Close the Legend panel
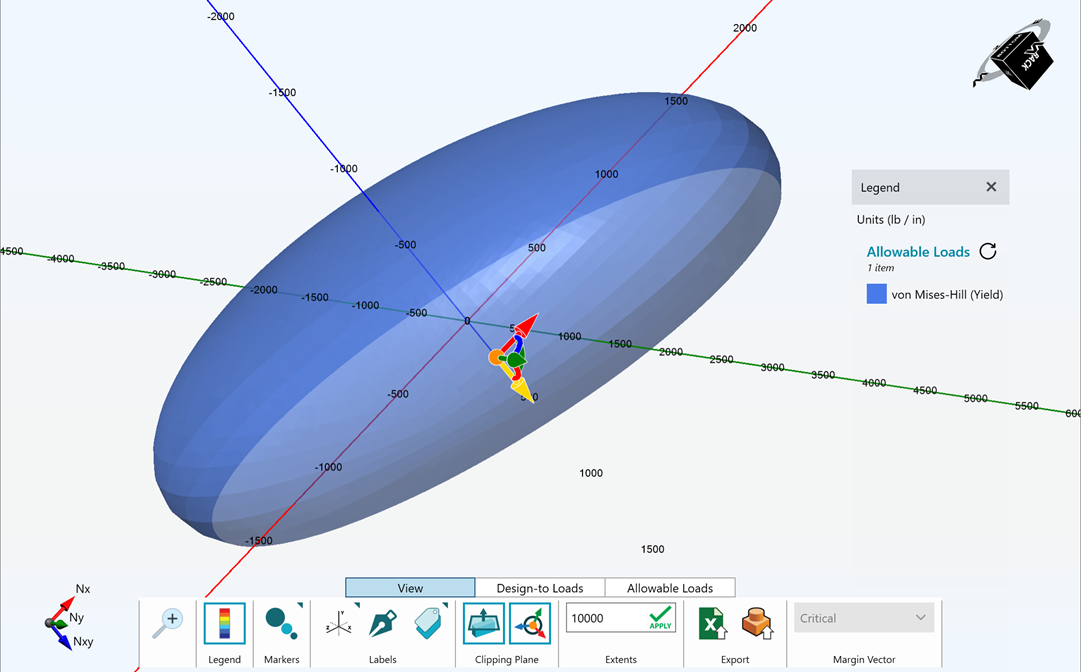Image resolution: width=1081 pixels, height=672 pixels. click(991, 187)
